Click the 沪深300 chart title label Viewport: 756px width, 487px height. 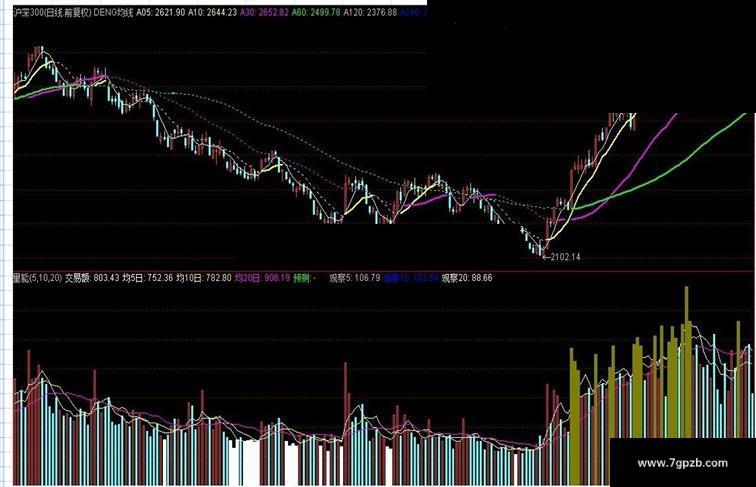click(x=53, y=13)
